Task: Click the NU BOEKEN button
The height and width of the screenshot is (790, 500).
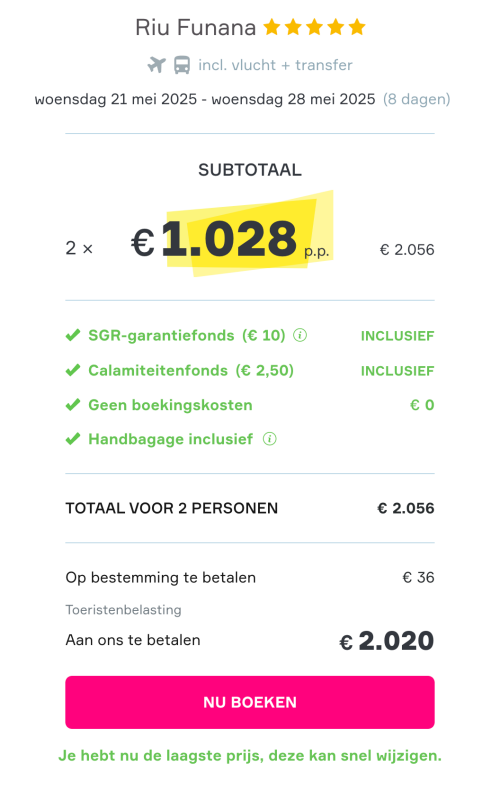Action: pos(250,702)
